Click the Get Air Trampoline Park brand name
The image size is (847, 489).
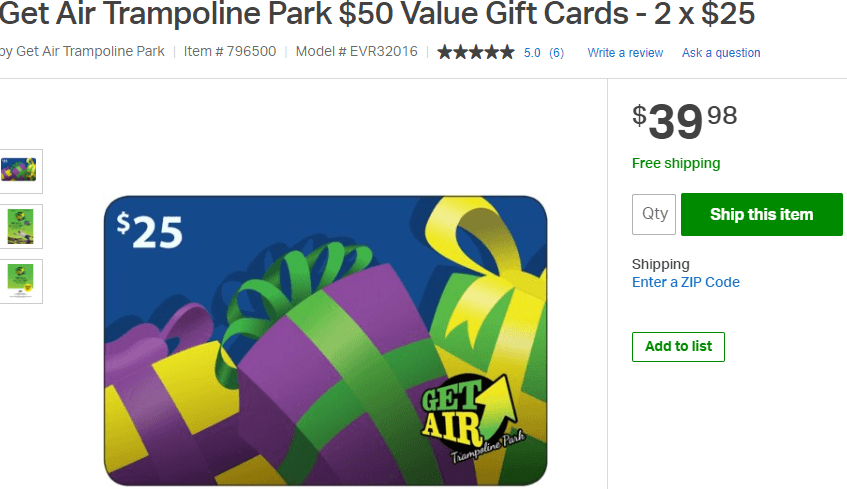tap(90, 51)
